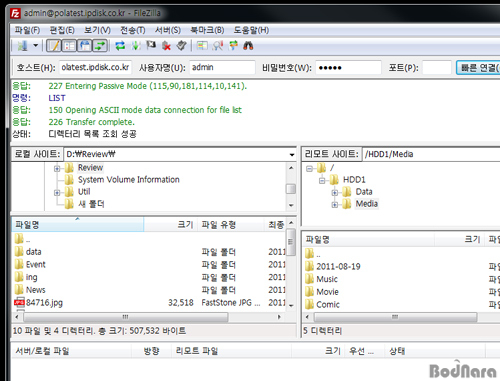Viewport: 500px width, 381px height.
Task: Click the remote site path field /HDD1/Media
Action: [431, 154]
